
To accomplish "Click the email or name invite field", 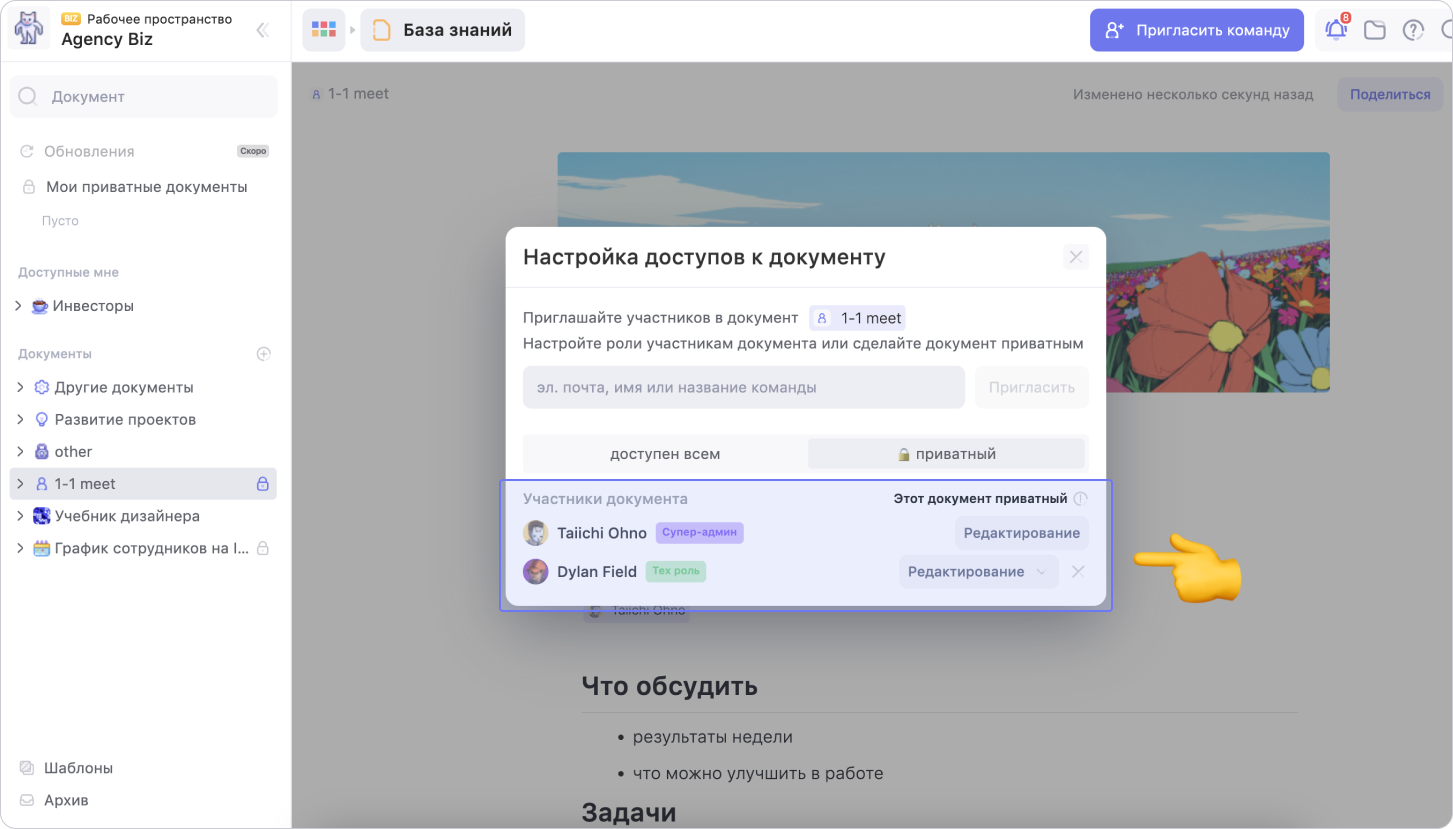I will click(x=743, y=387).
